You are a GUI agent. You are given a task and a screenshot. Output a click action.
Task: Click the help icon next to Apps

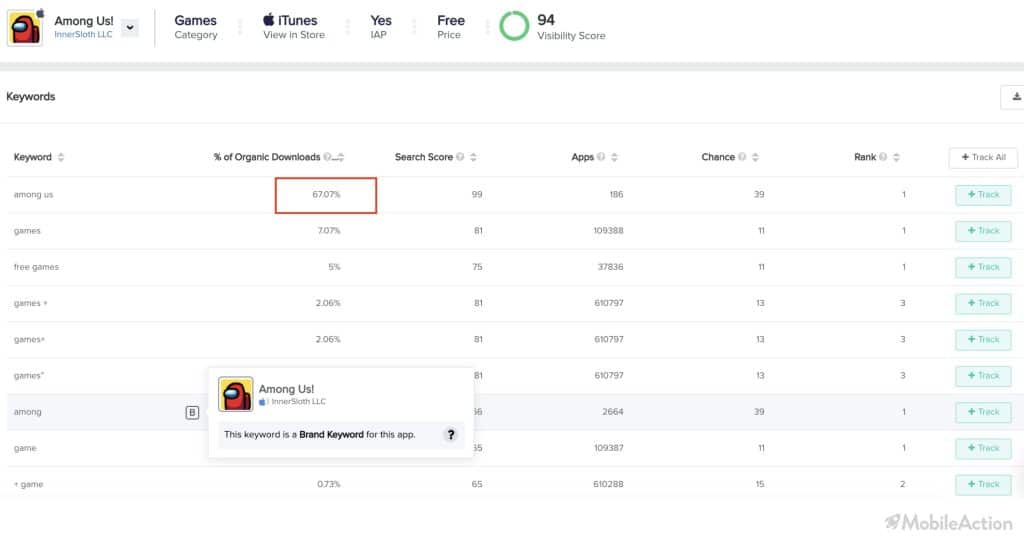601,157
